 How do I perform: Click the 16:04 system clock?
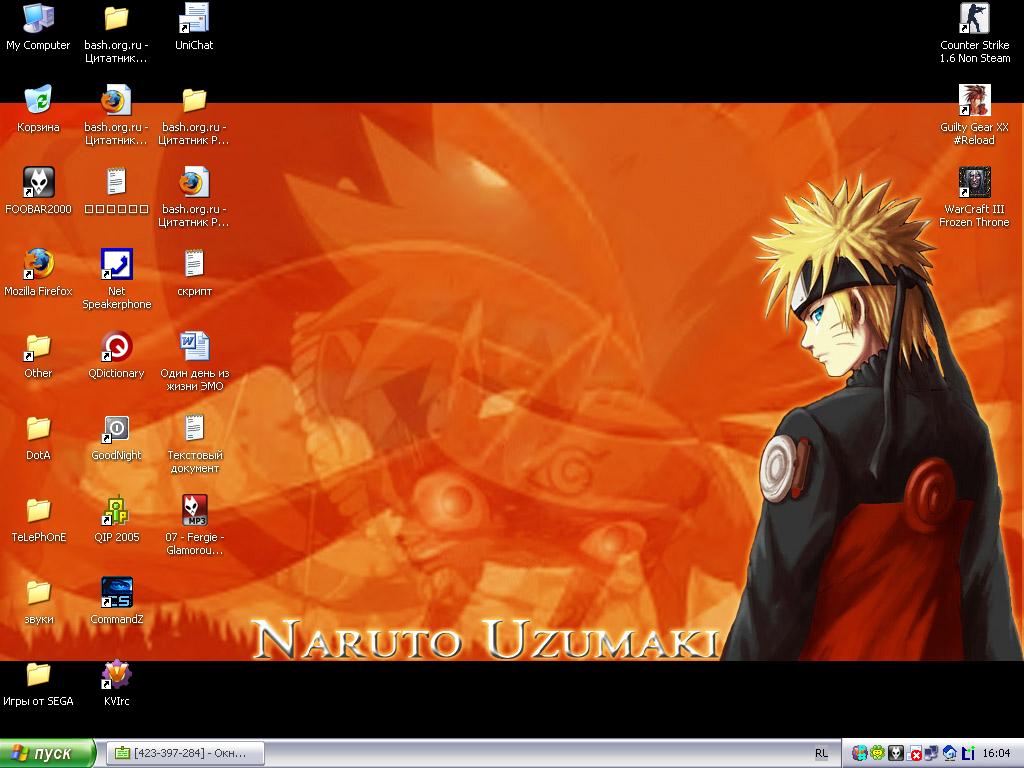click(x=996, y=753)
